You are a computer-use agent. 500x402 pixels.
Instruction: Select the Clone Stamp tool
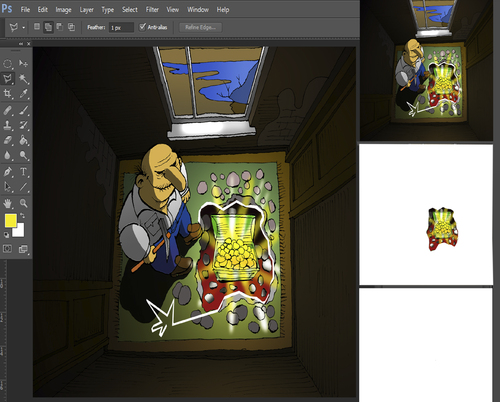click(8, 125)
